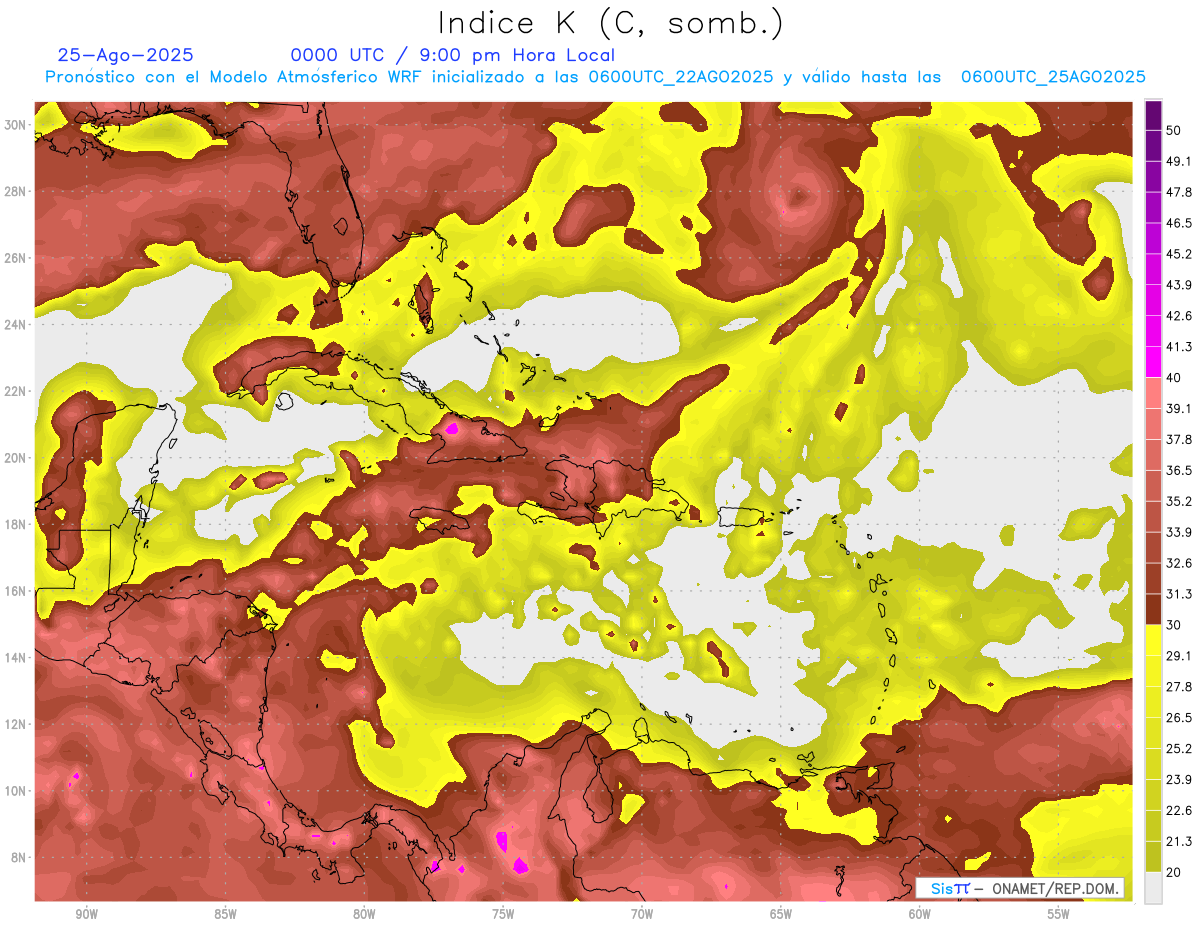
Task: Click "0000 UTC / 9:00 pm Hora Local"
Action: pyautogui.click(x=453, y=55)
